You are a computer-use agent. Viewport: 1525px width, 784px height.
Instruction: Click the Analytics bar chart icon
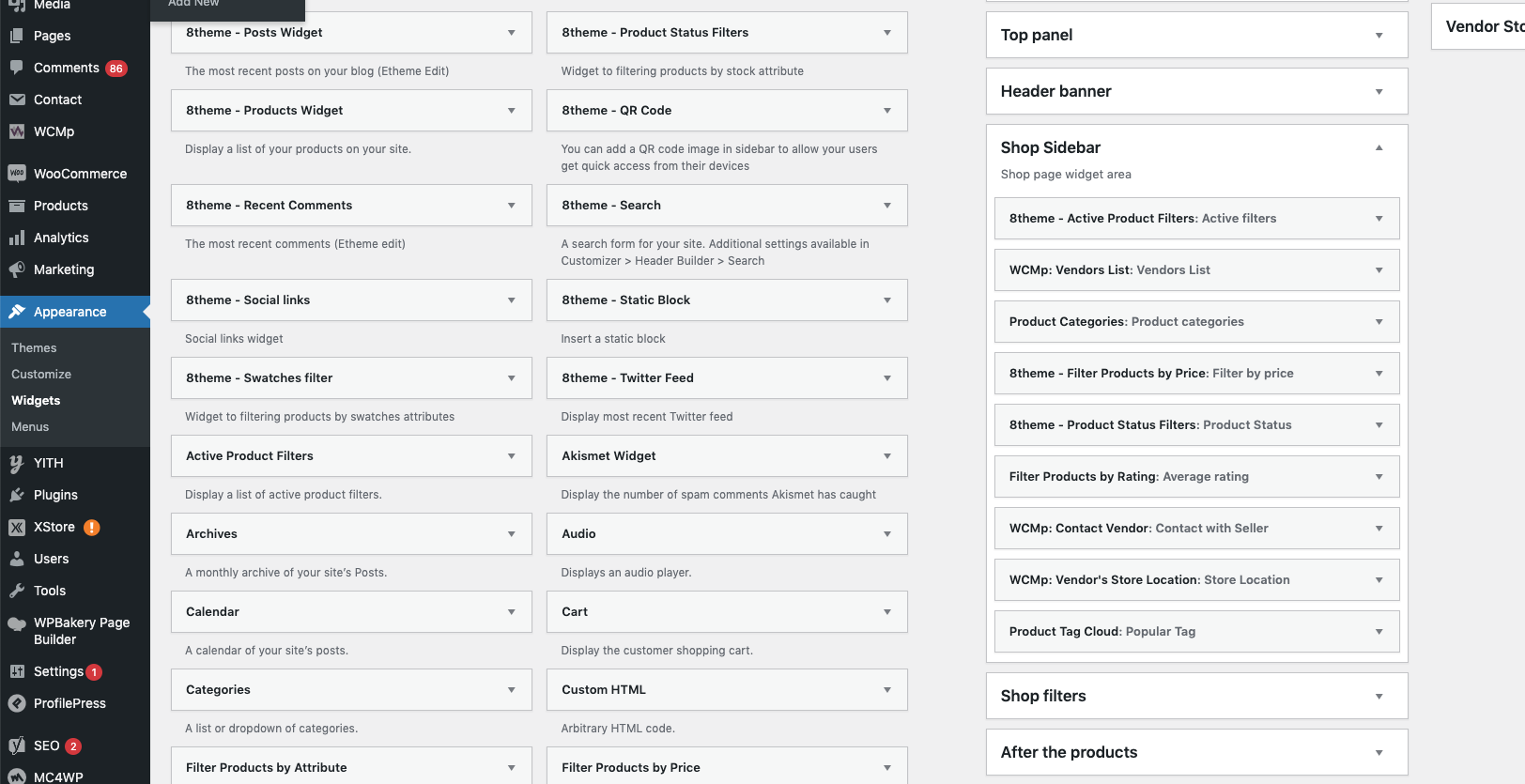[x=17, y=238]
